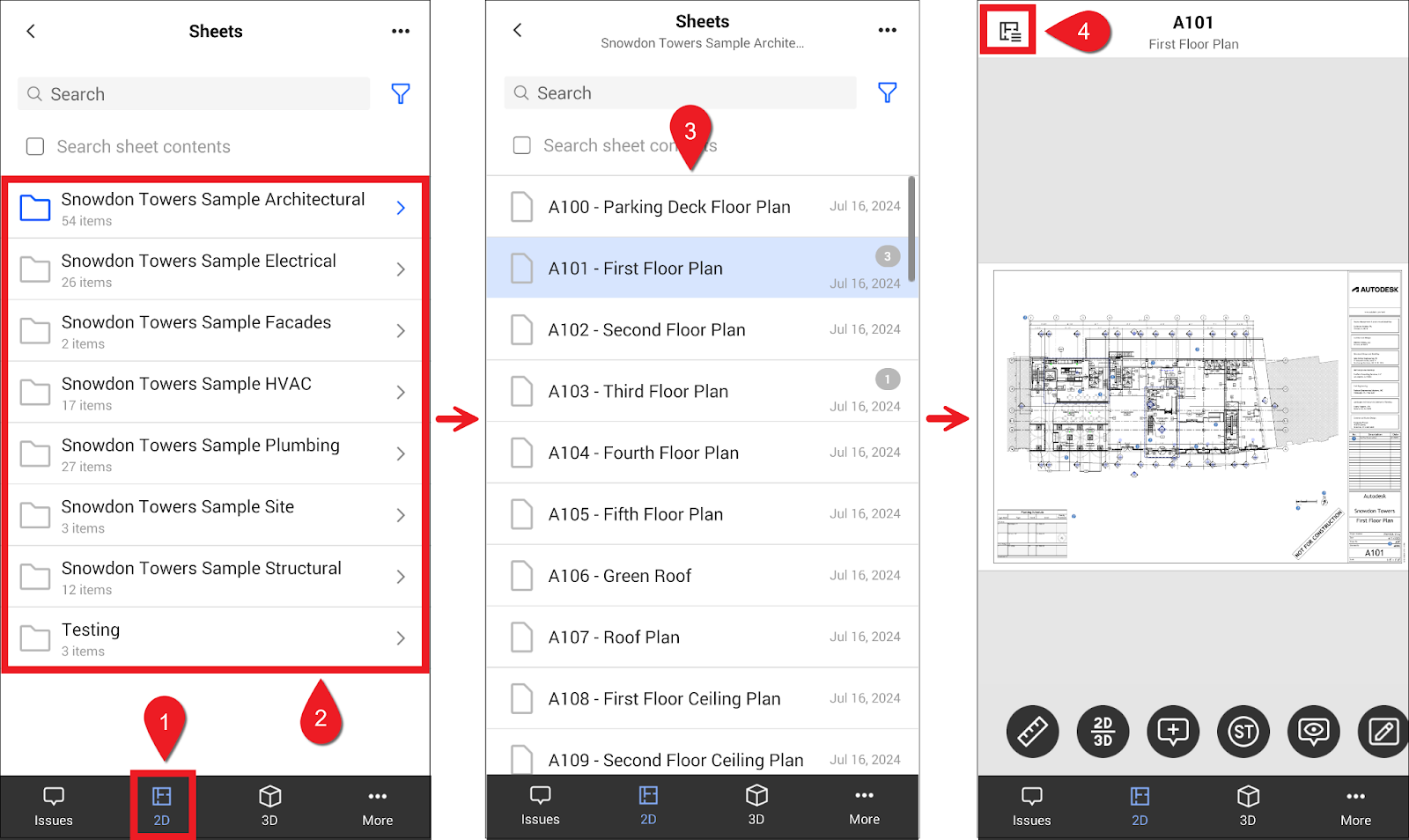Open the ST status tool icon
Screen dimensions: 1409x840
click(x=1243, y=731)
